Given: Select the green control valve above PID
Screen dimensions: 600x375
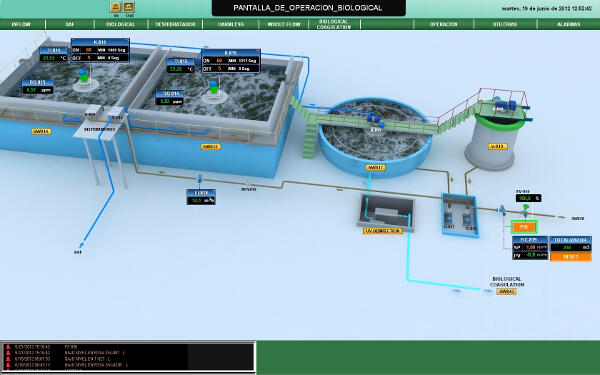Looking at the screenshot, I should point(526,210).
